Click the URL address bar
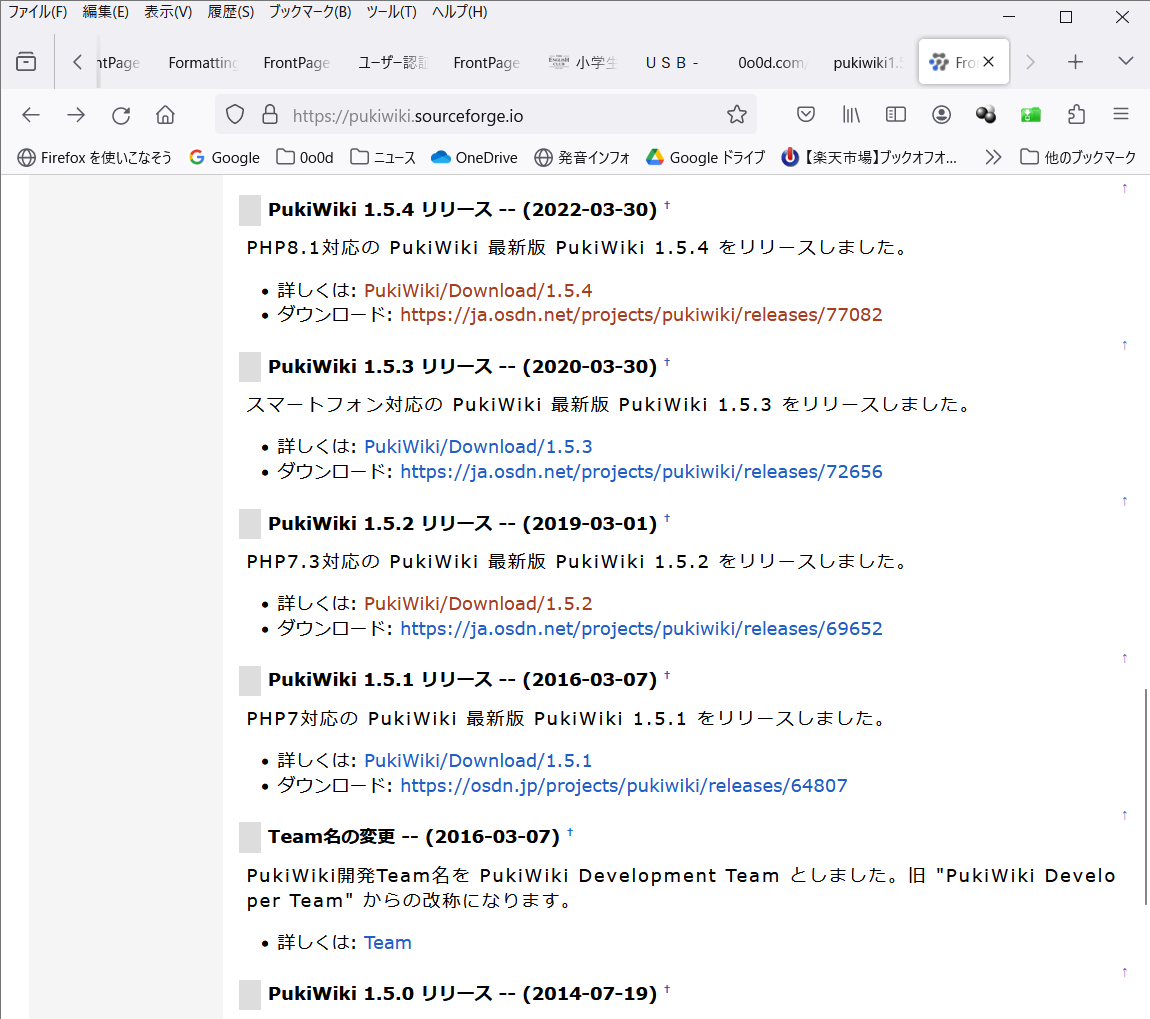 [500, 115]
